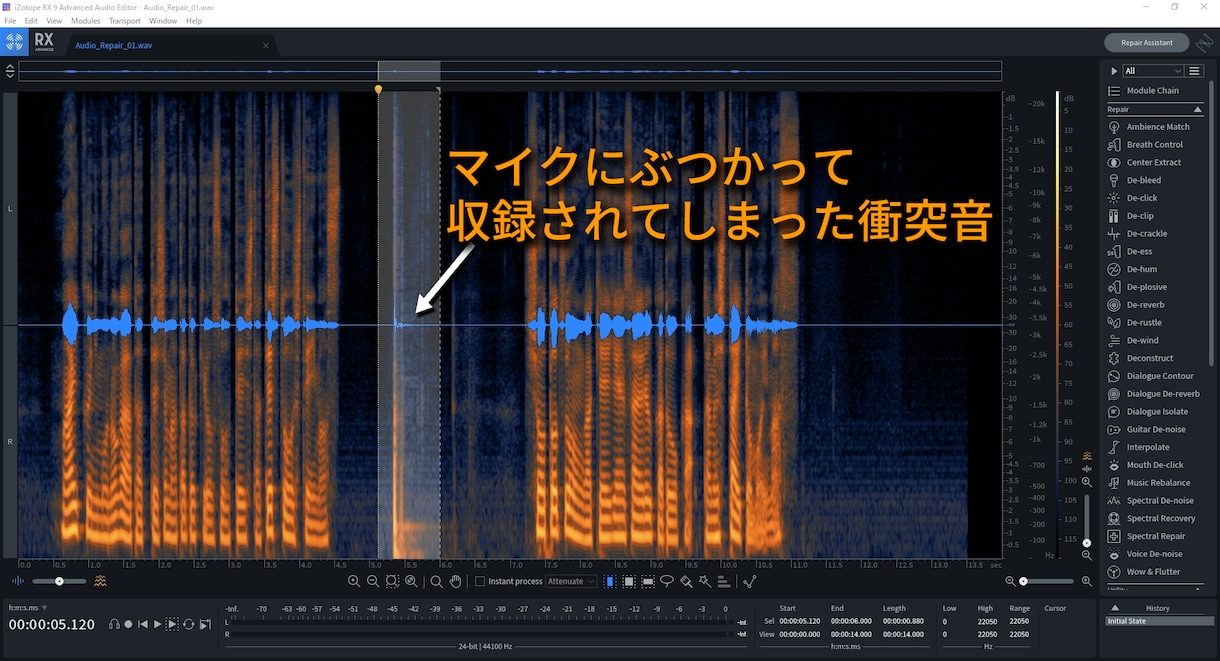Select the lasso selection tool

tap(667, 581)
